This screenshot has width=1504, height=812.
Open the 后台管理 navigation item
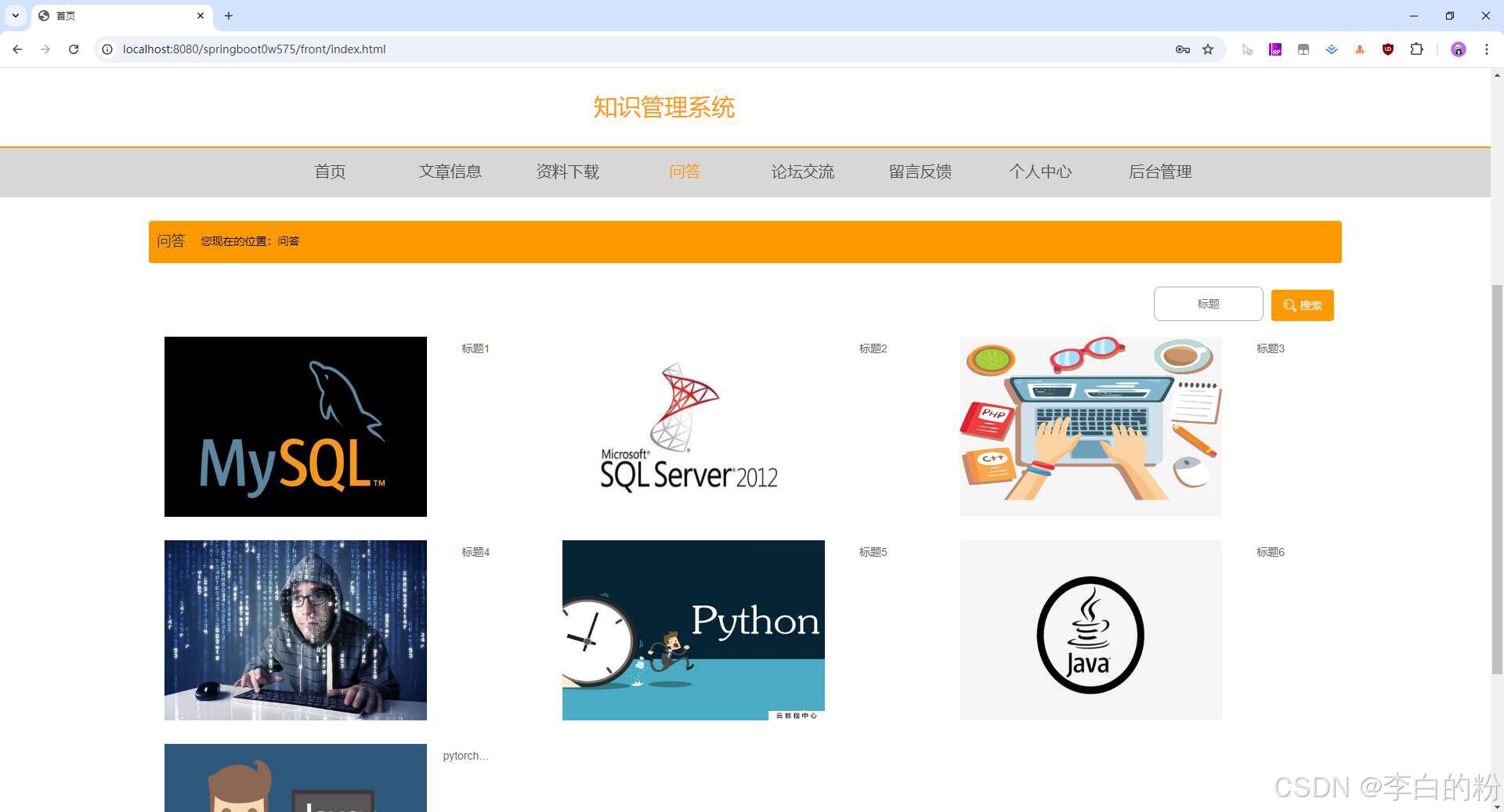(x=1159, y=171)
